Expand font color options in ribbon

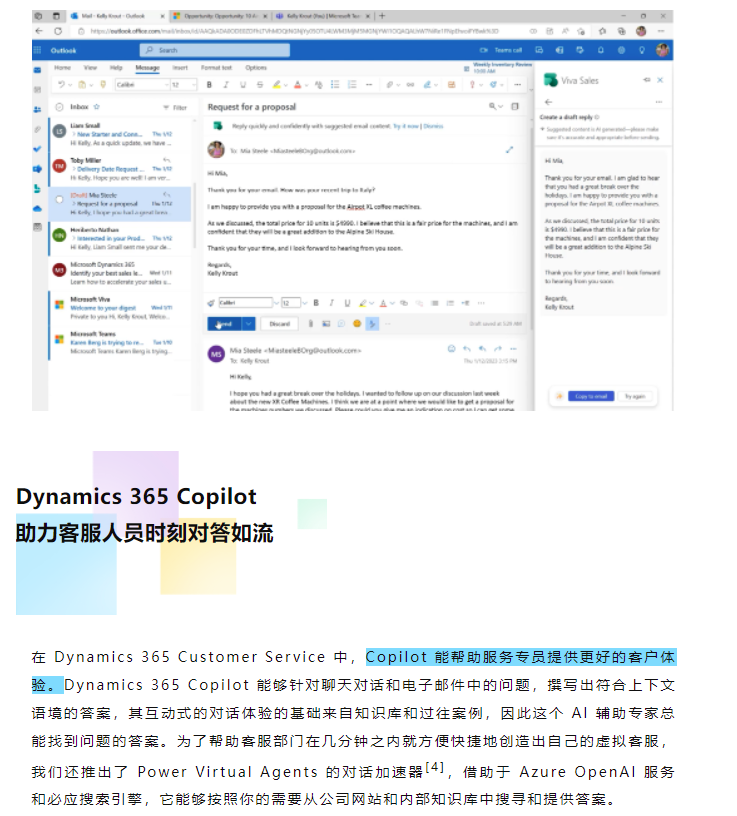point(307,85)
